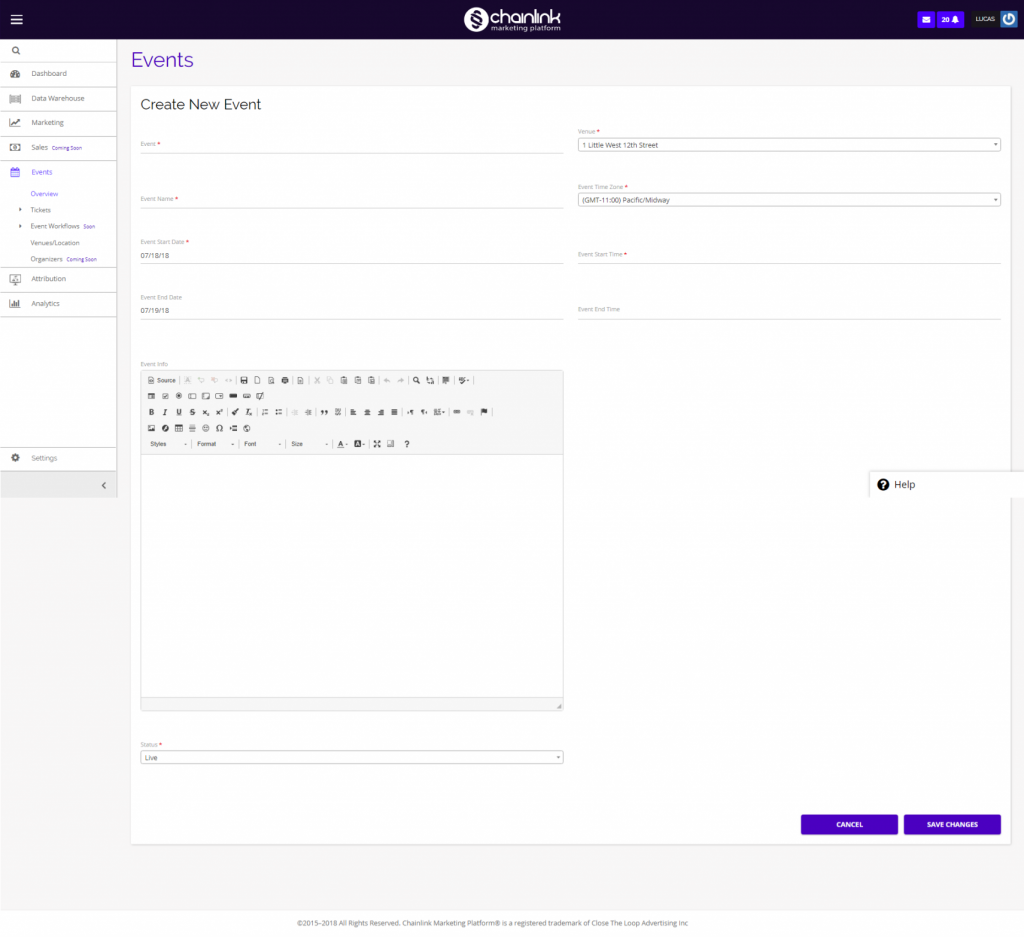
Task: Insert a Table from the editor toolbar
Action: click(x=179, y=427)
